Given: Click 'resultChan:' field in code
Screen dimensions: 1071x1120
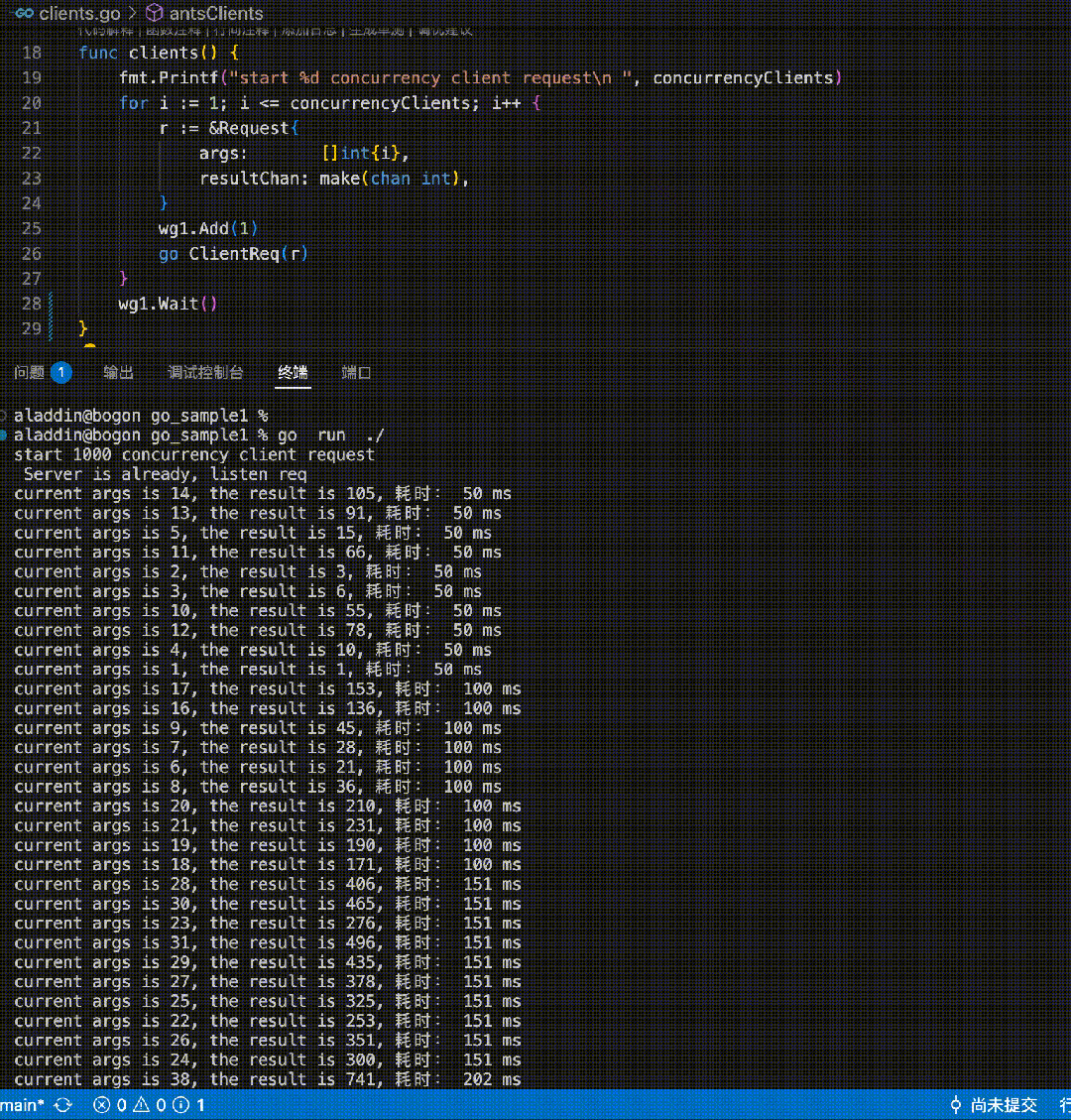Looking at the screenshot, I should [x=254, y=179].
